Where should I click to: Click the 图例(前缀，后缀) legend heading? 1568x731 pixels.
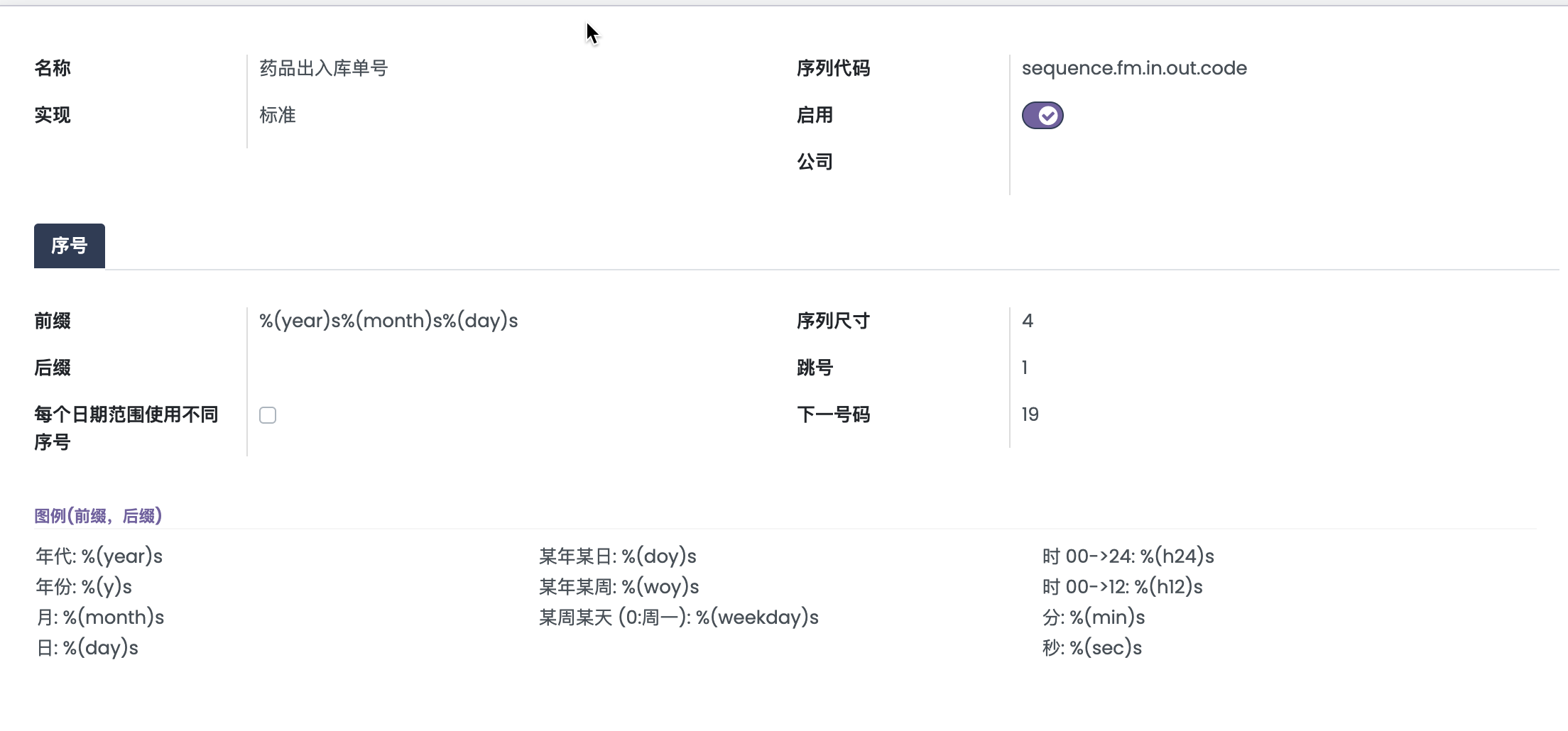coord(98,516)
